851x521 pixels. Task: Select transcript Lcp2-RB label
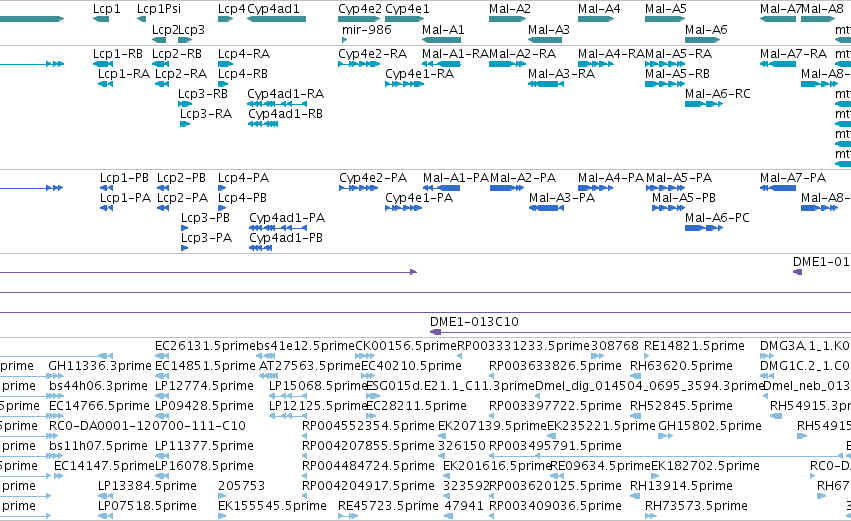[177, 54]
